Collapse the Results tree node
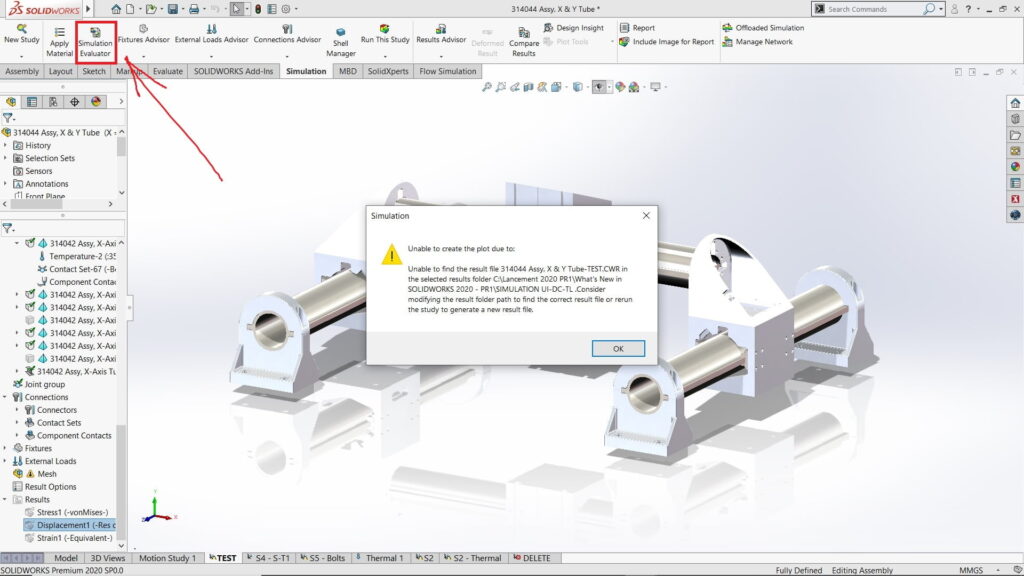Image resolution: width=1024 pixels, height=576 pixels. point(6,499)
